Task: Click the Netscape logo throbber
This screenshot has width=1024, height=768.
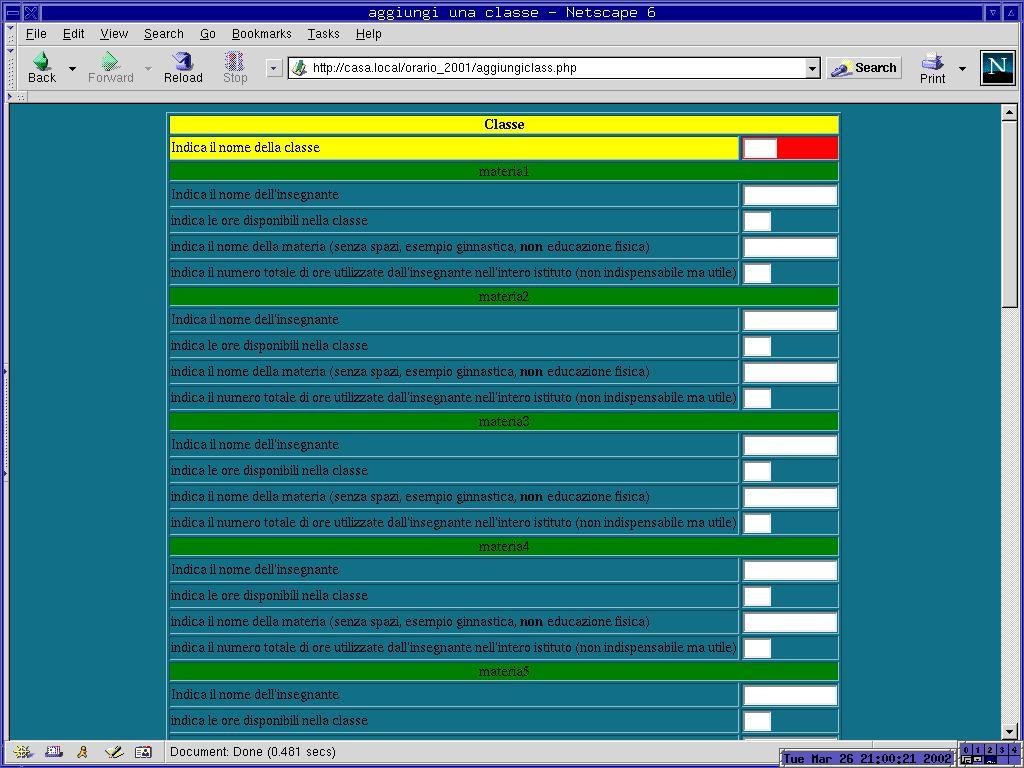Action: 997,67
